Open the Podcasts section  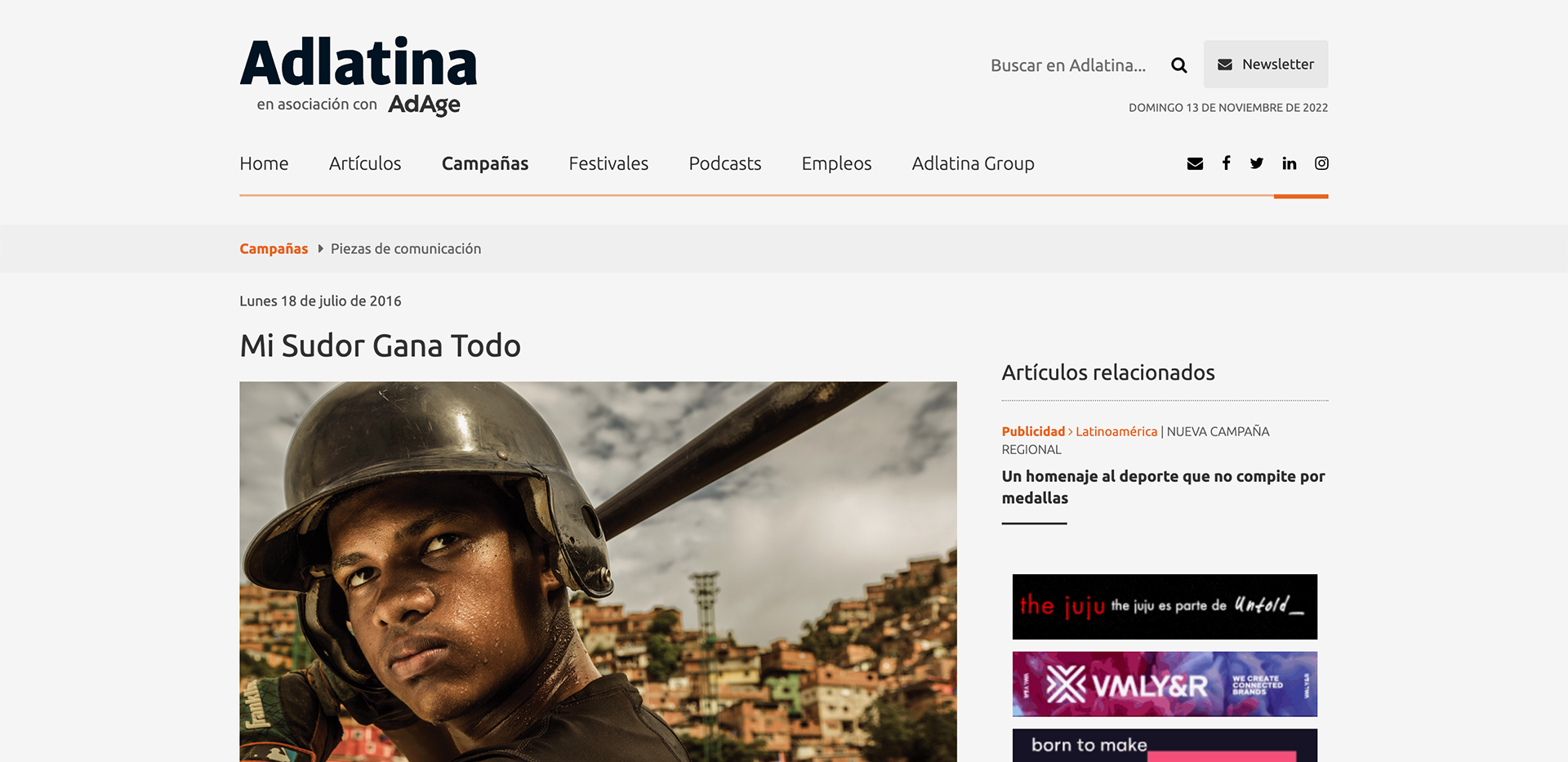pyautogui.click(x=725, y=163)
